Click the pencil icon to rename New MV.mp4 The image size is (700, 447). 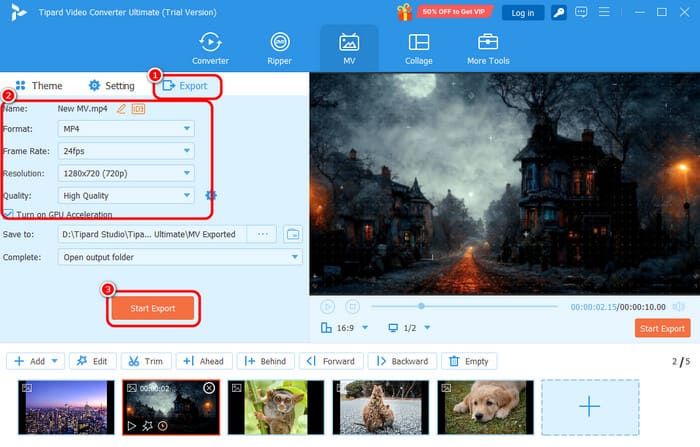(122, 108)
